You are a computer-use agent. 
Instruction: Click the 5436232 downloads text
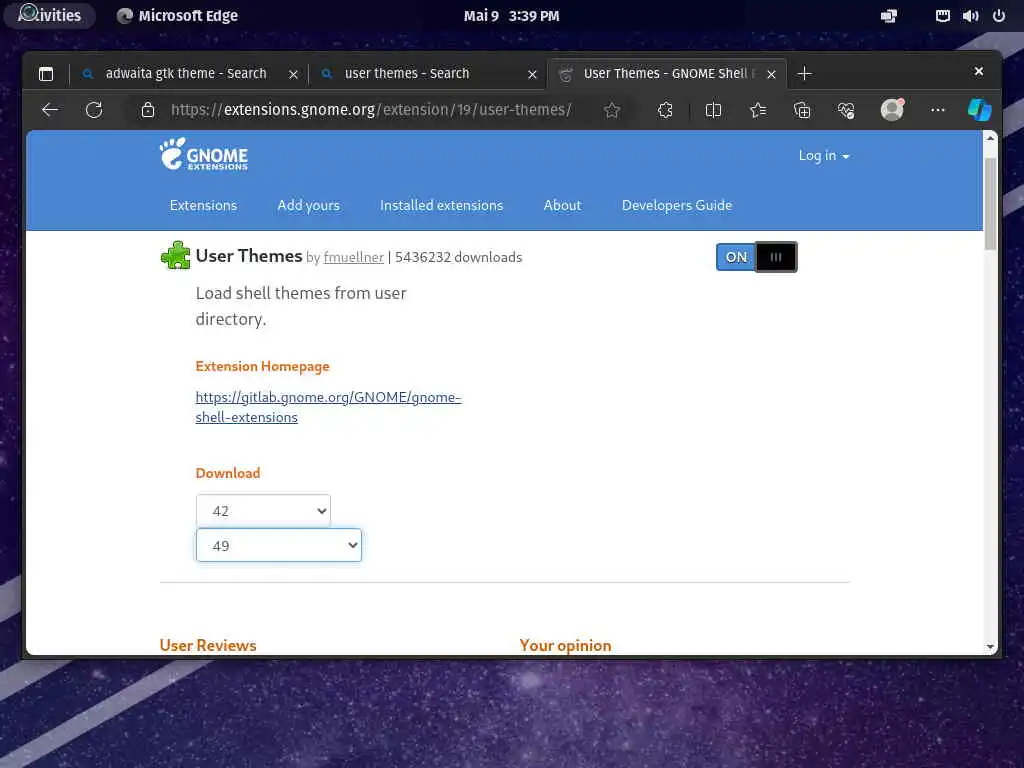pos(458,257)
